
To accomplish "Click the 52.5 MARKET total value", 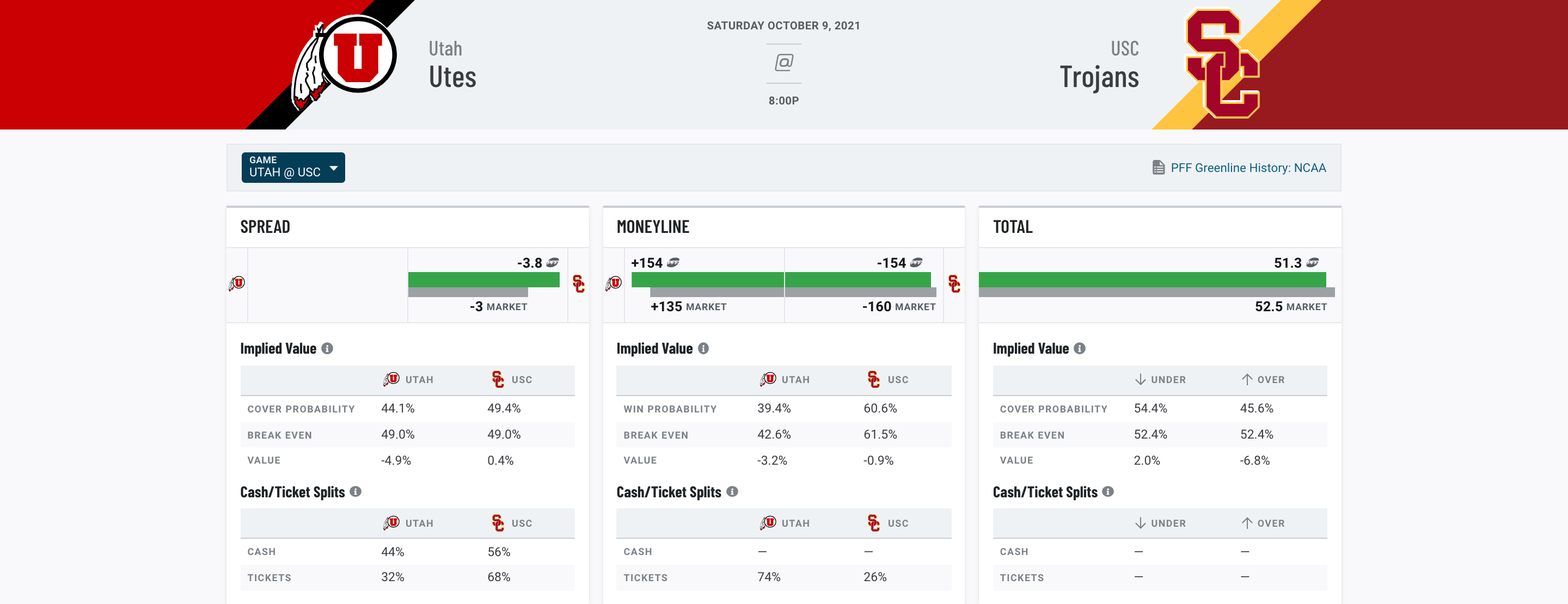I will tap(1291, 306).
